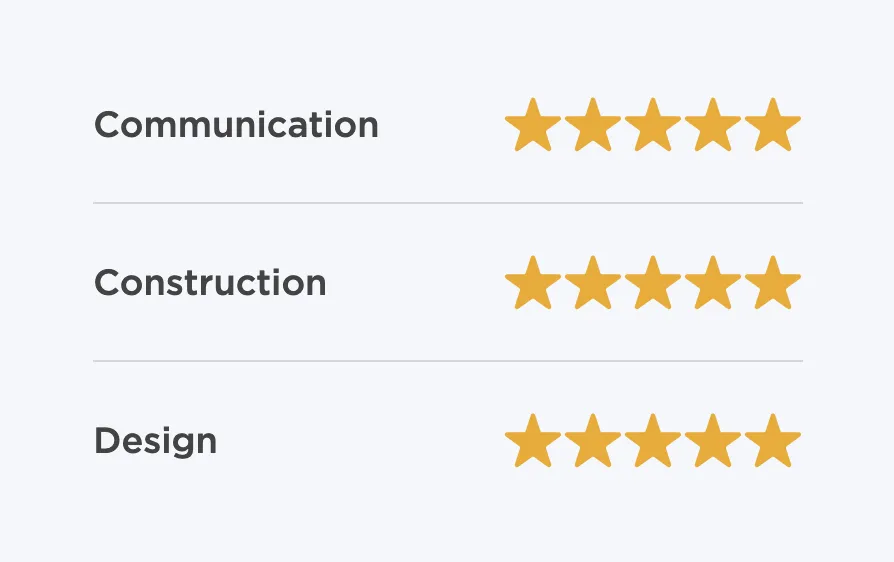Select the third Design star
Image resolution: width=894 pixels, height=562 pixels.
tap(653, 441)
